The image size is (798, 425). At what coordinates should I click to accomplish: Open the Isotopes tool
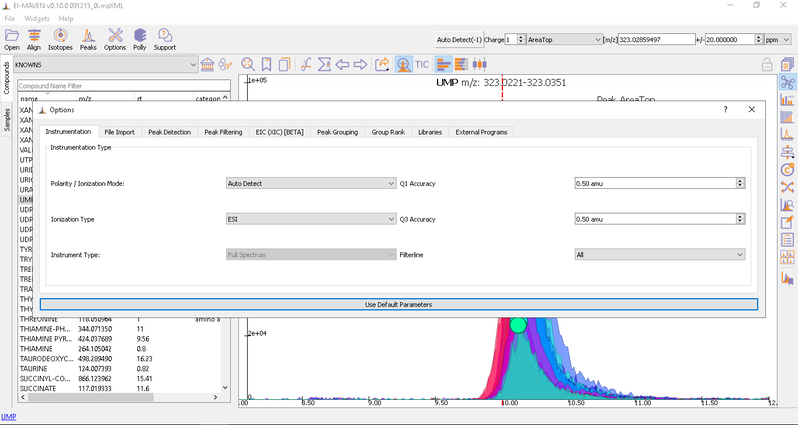60,40
